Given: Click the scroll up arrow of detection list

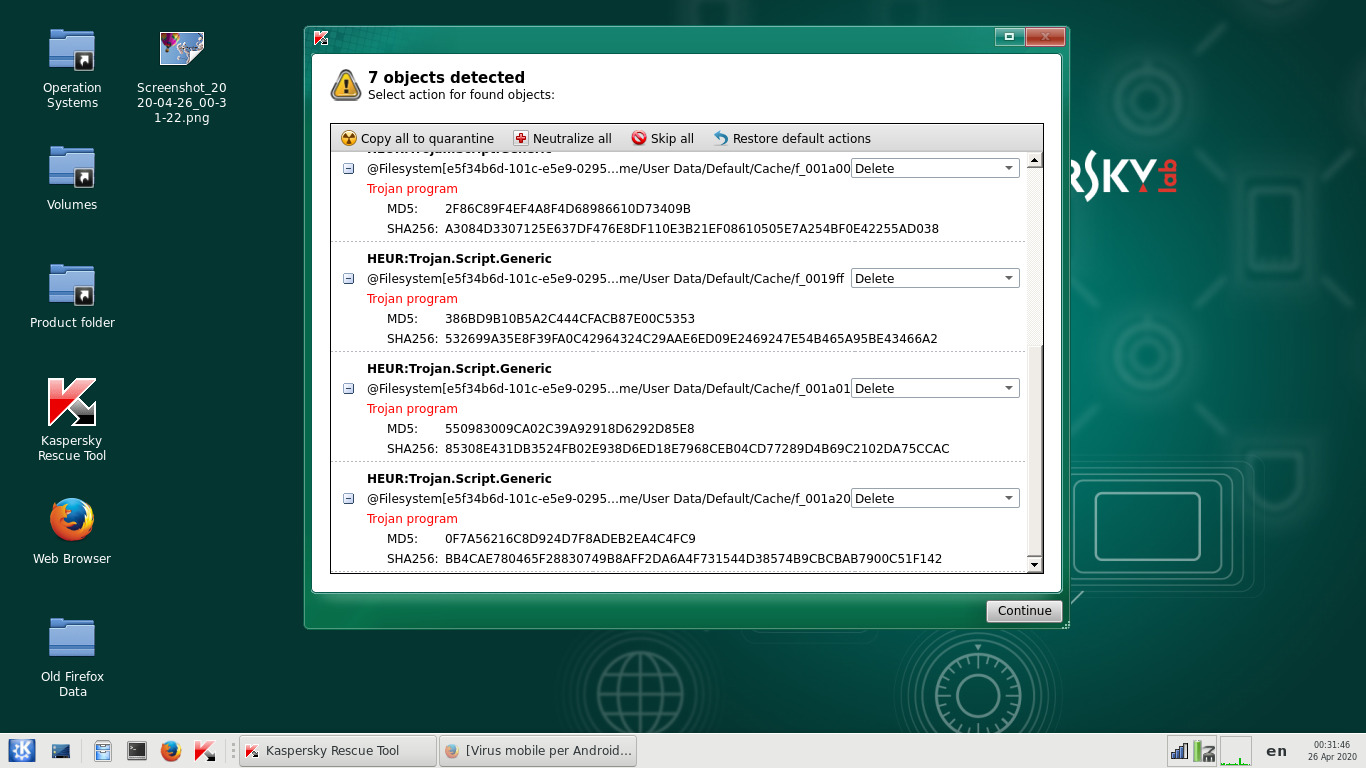Looking at the screenshot, I should coord(1035,160).
